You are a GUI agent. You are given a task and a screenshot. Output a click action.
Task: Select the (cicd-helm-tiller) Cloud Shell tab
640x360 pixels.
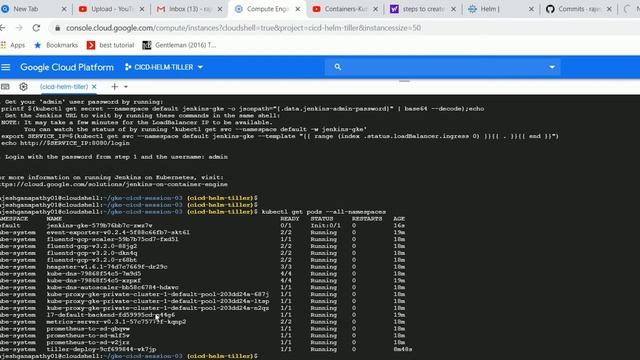[64, 87]
